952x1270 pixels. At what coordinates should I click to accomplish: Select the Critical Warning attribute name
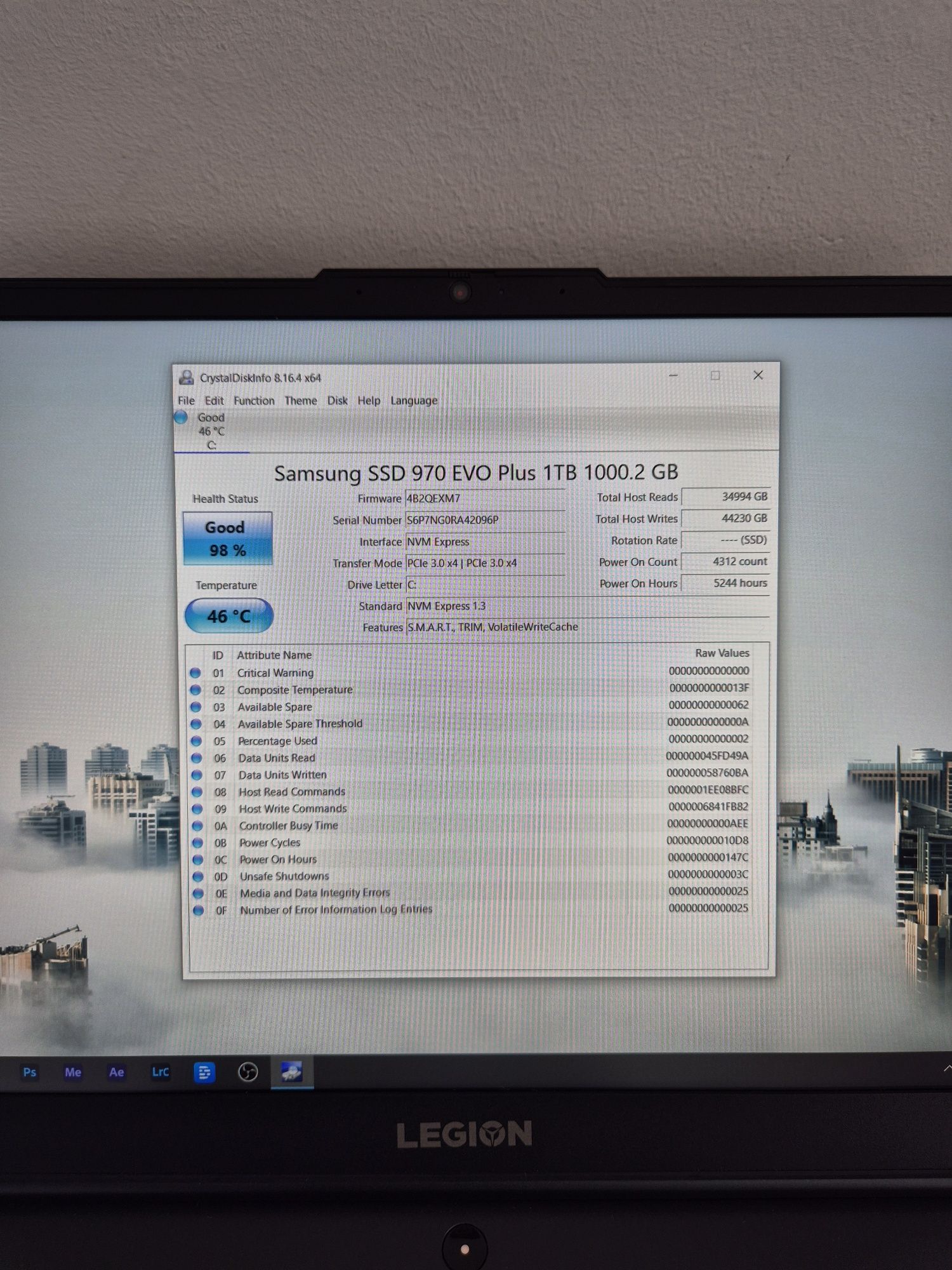[275, 672]
